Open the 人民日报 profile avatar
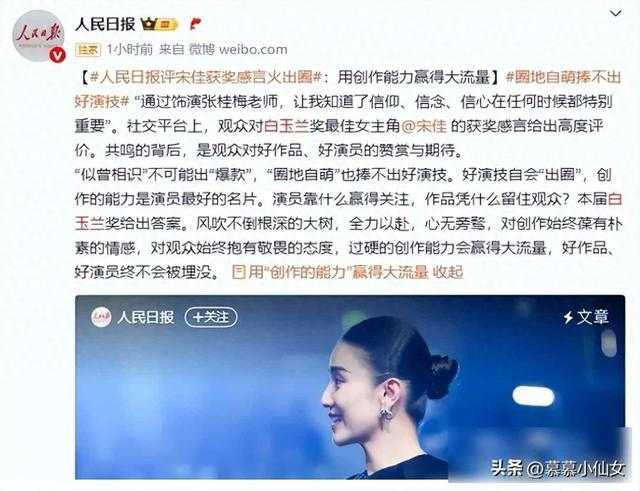The width and height of the screenshot is (640, 491). [38, 36]
